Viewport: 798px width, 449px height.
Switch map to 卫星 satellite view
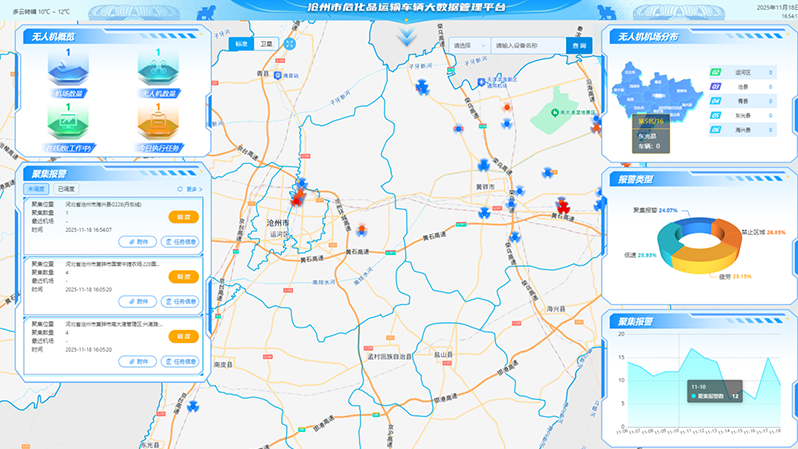265,45
